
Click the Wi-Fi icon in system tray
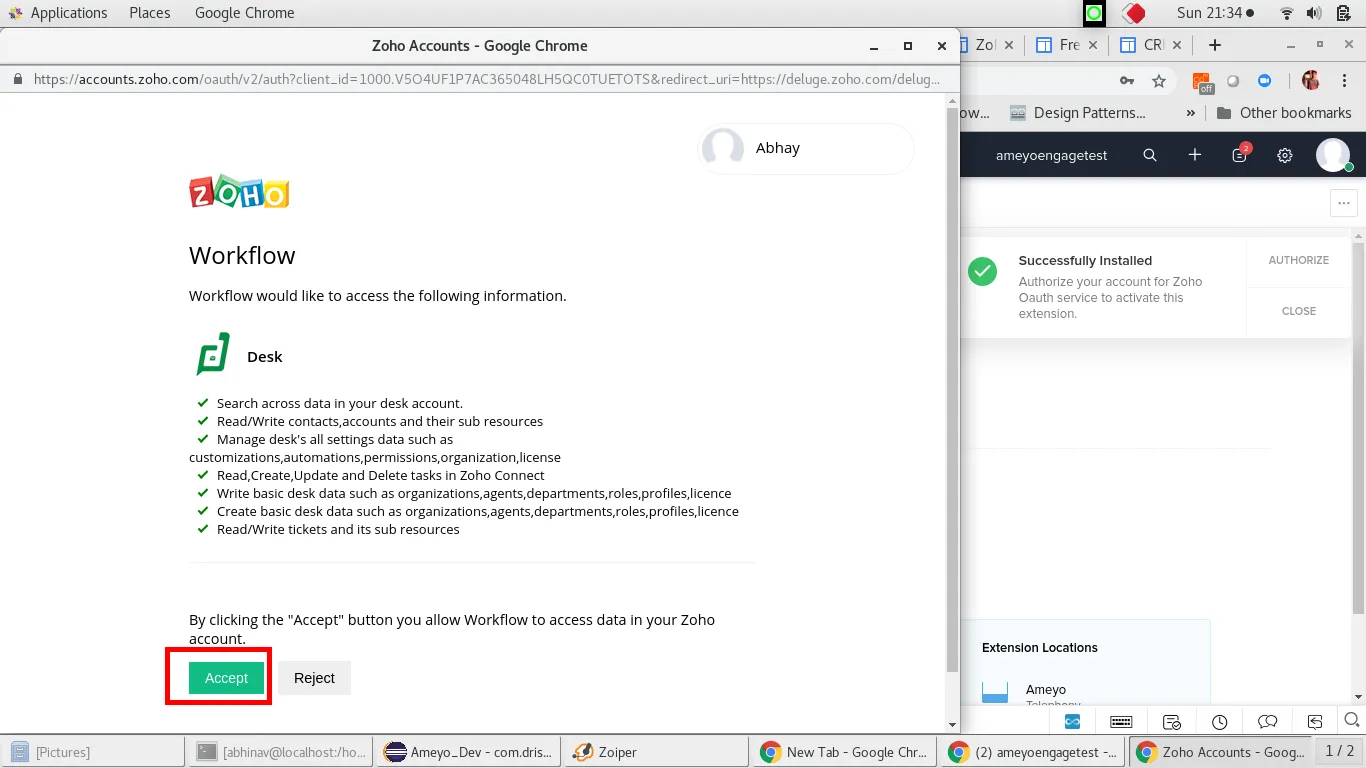pyautogui.click(x=1286, y=13)
